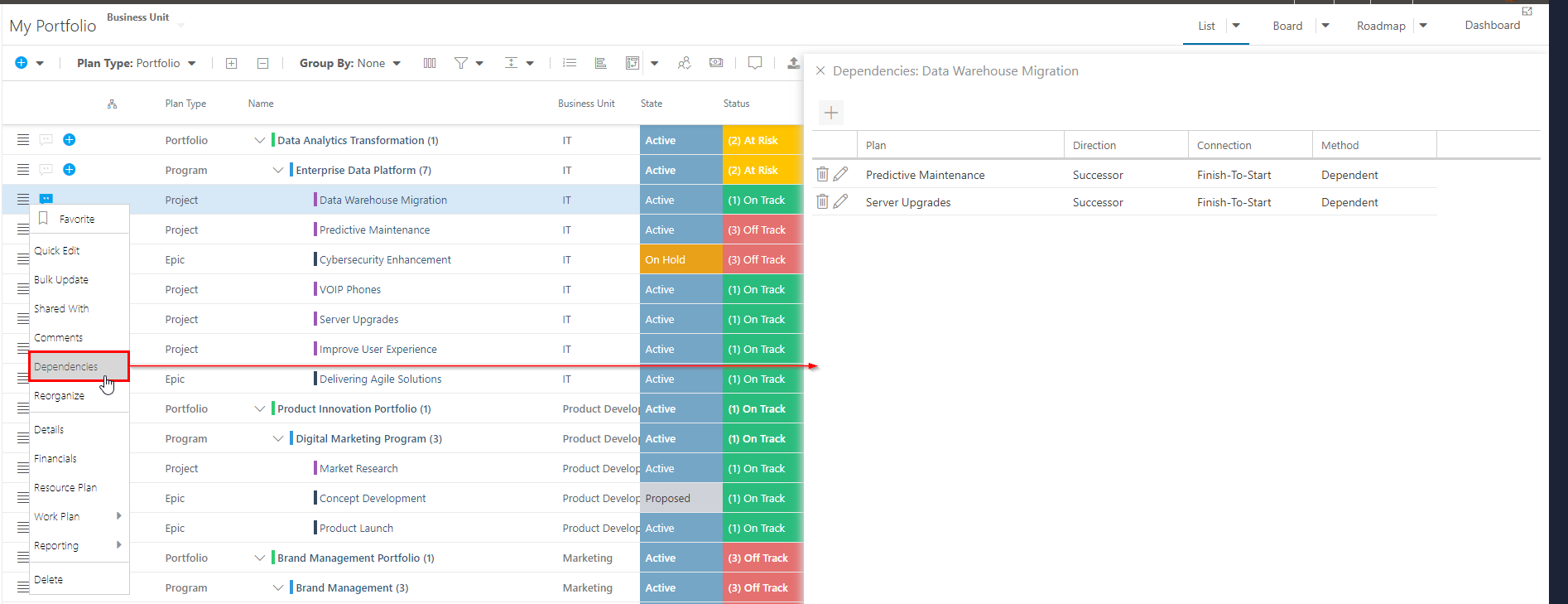This screenshot has height=604, width=1568.
Task: Choose Quick Edit from the context menu
Action: coord(79,250)
